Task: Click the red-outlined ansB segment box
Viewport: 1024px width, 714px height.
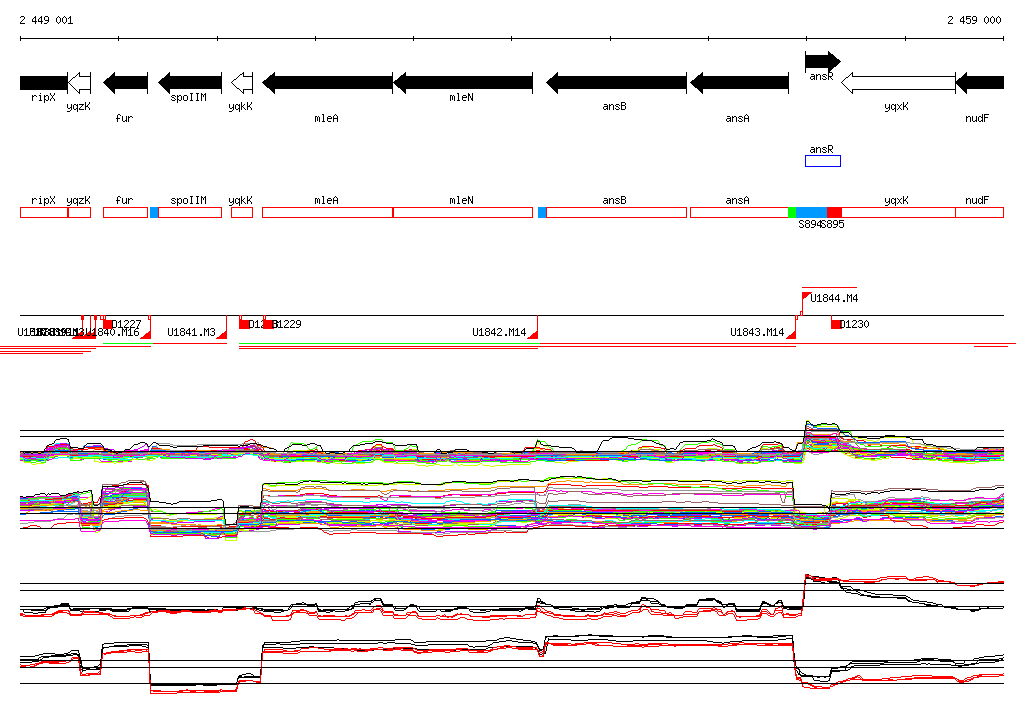Action: [x=616, y=212]
